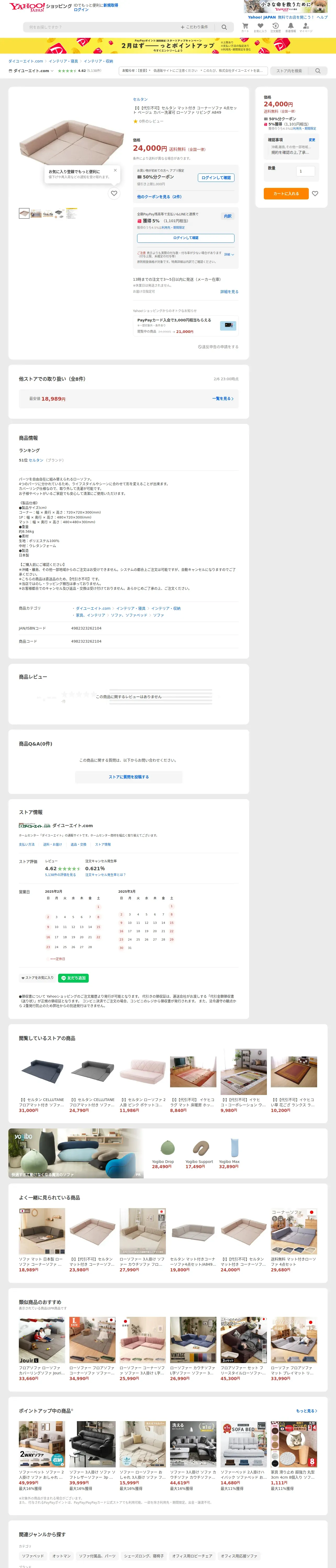This screenshot has width=336, height=1568.
Task: Click 注文キャンセル発生率とは？ link
Action: 105,875
